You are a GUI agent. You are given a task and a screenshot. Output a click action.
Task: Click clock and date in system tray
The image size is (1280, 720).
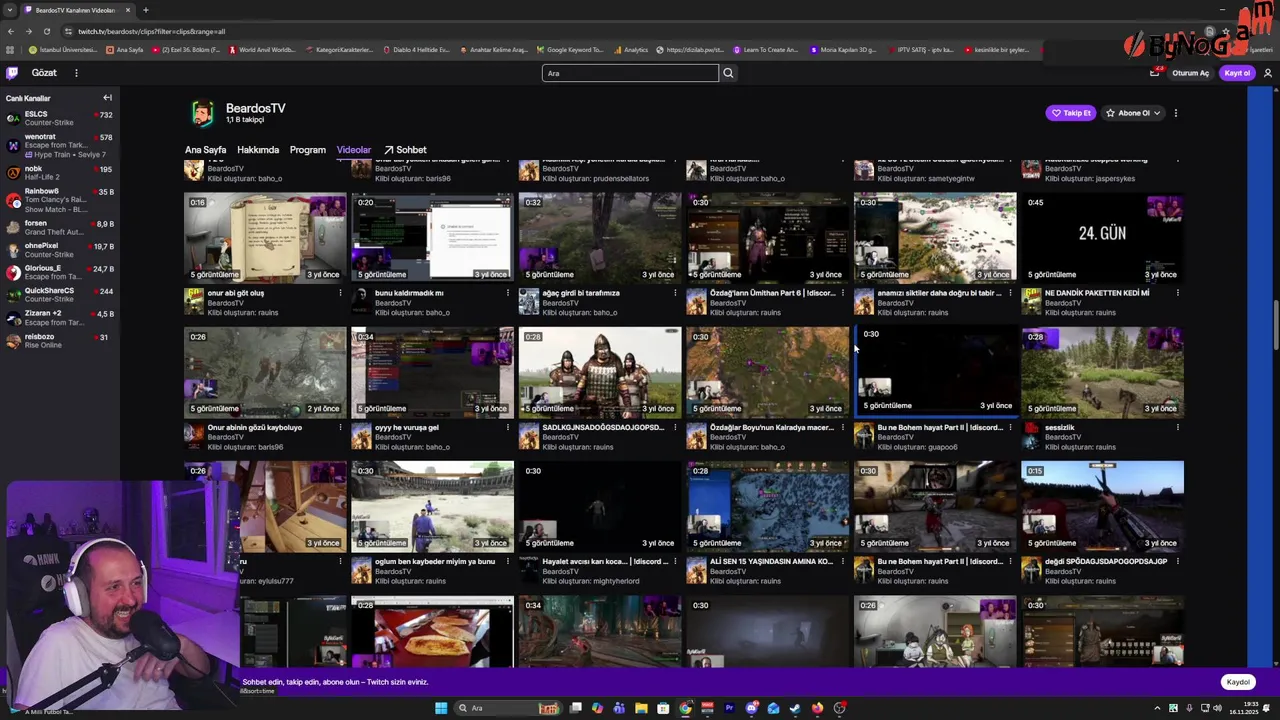coord(1245,708)
